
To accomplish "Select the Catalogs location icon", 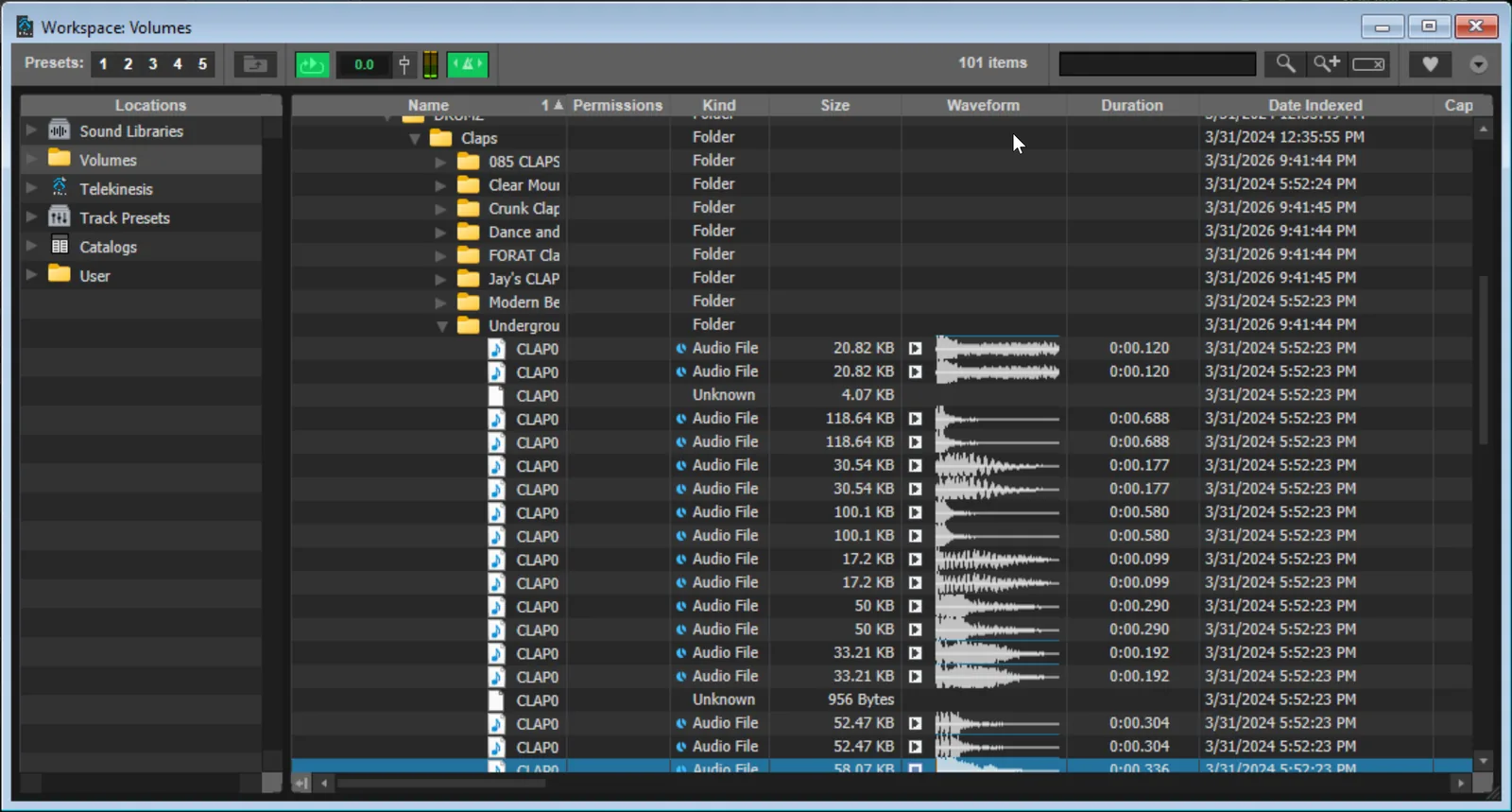I will coord(59,246).
